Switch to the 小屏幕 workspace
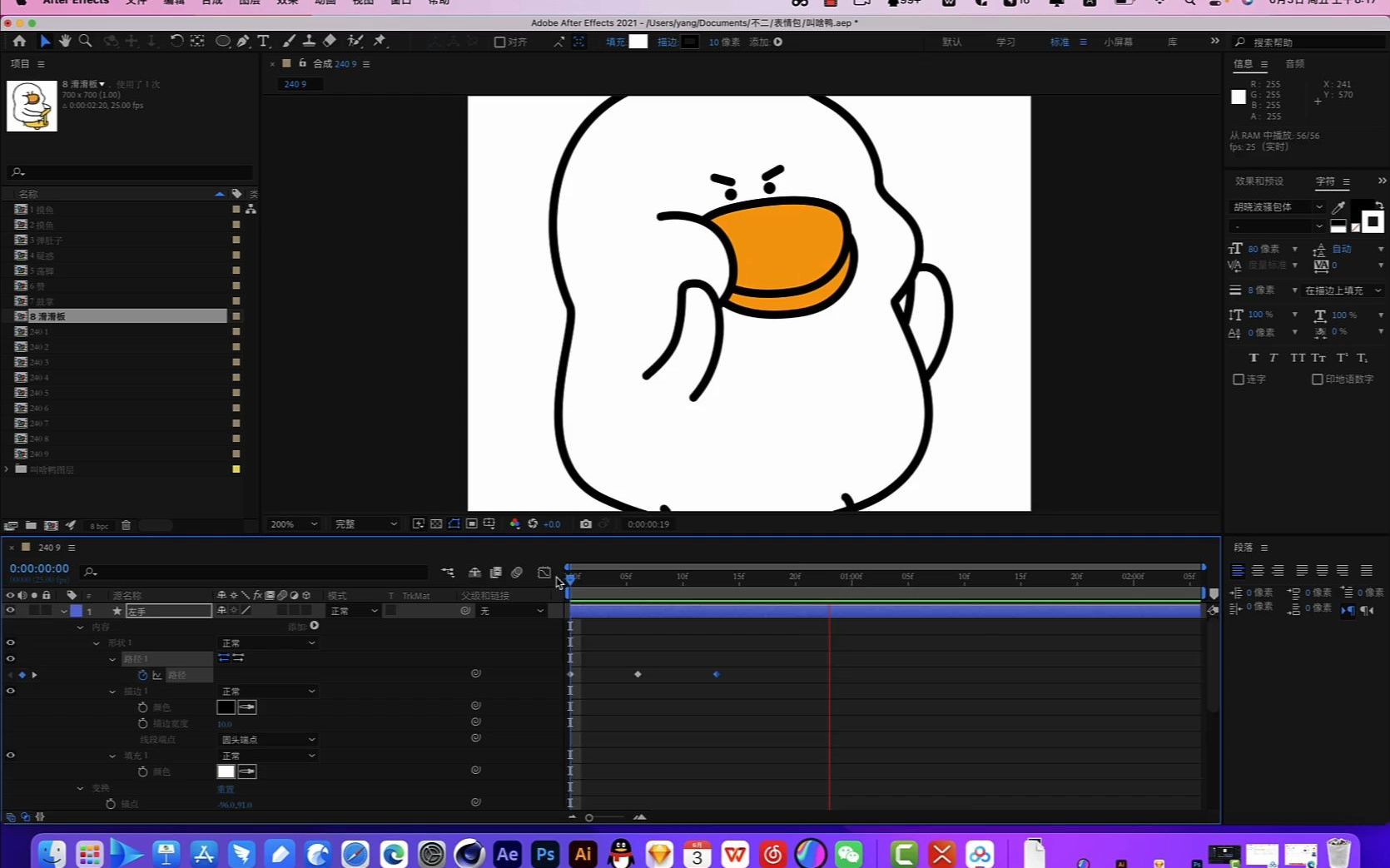The height and width of the screenshot is (868, 1390). pos(1118,42)
